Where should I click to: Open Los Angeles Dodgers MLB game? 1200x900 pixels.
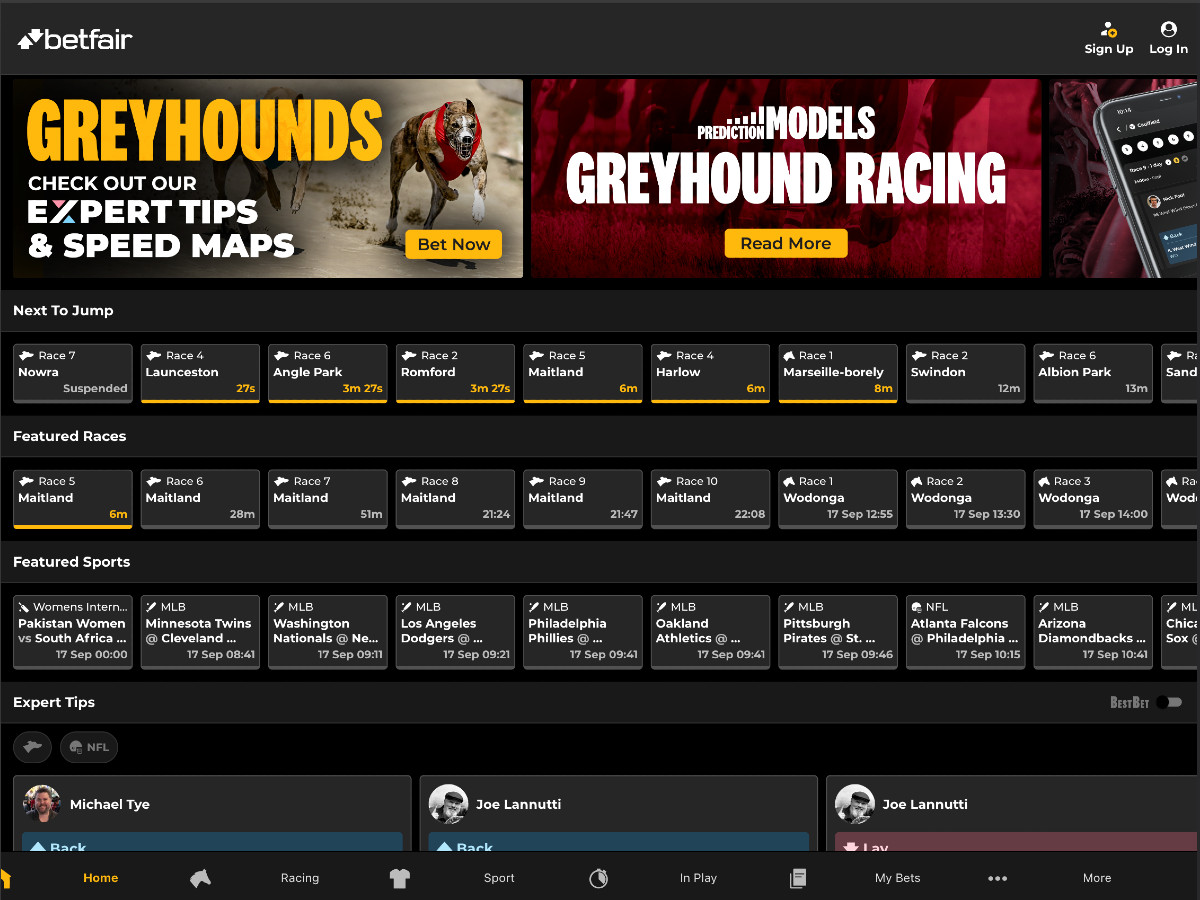coord(455,632)
